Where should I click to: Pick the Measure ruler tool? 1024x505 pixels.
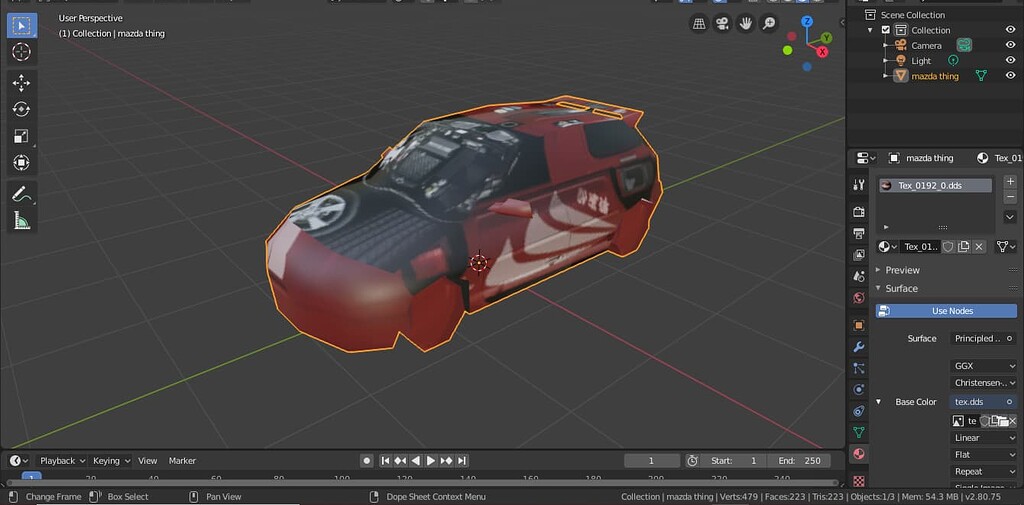coord(22,220)
